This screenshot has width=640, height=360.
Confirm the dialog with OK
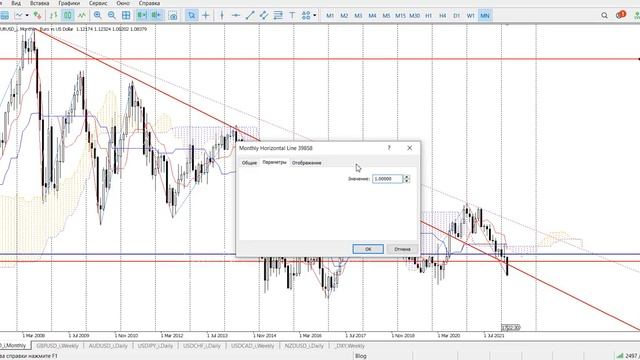(368, 249)
